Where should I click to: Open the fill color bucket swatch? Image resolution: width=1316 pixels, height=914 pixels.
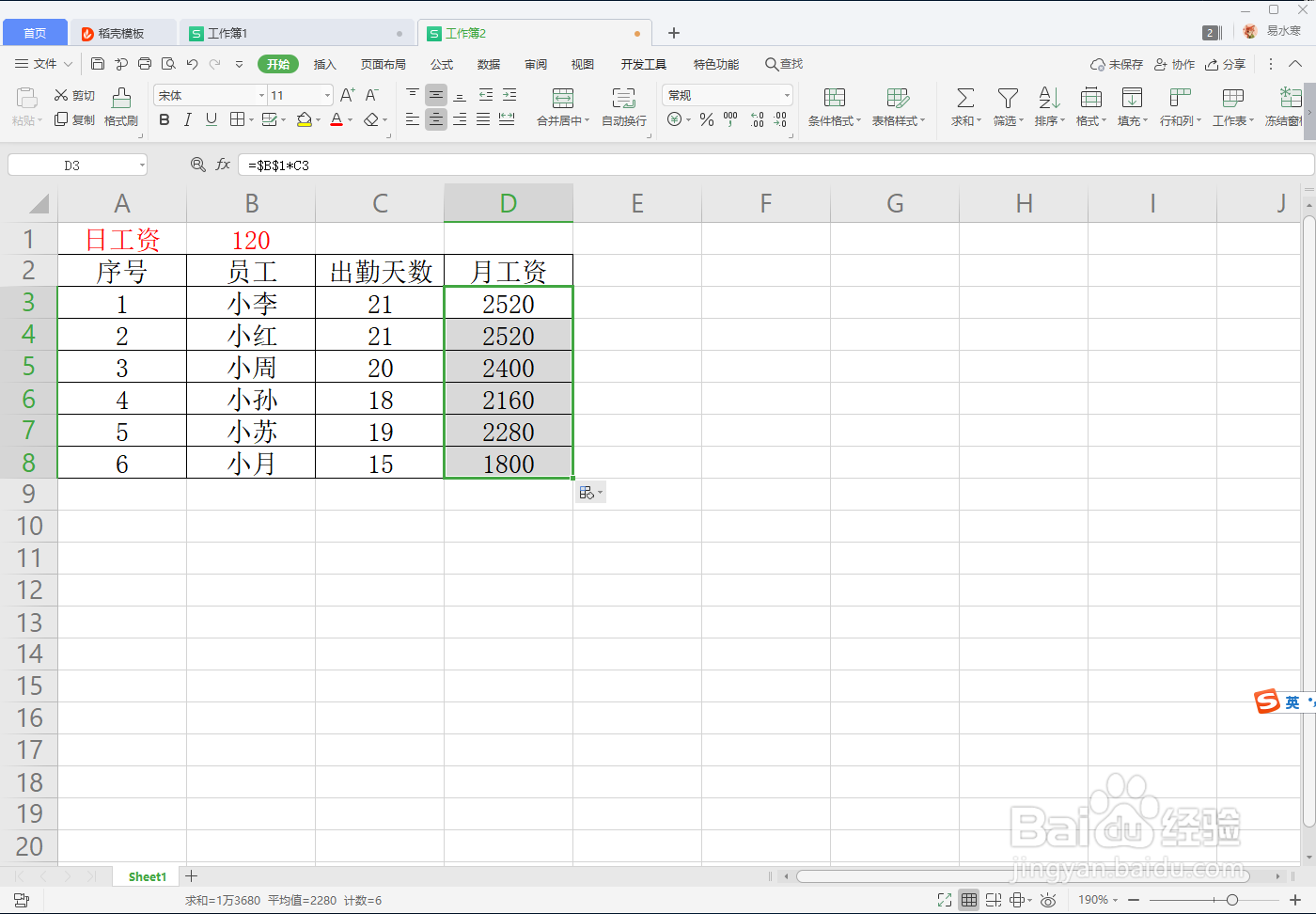pyautogui.click(x=305, y=119)
